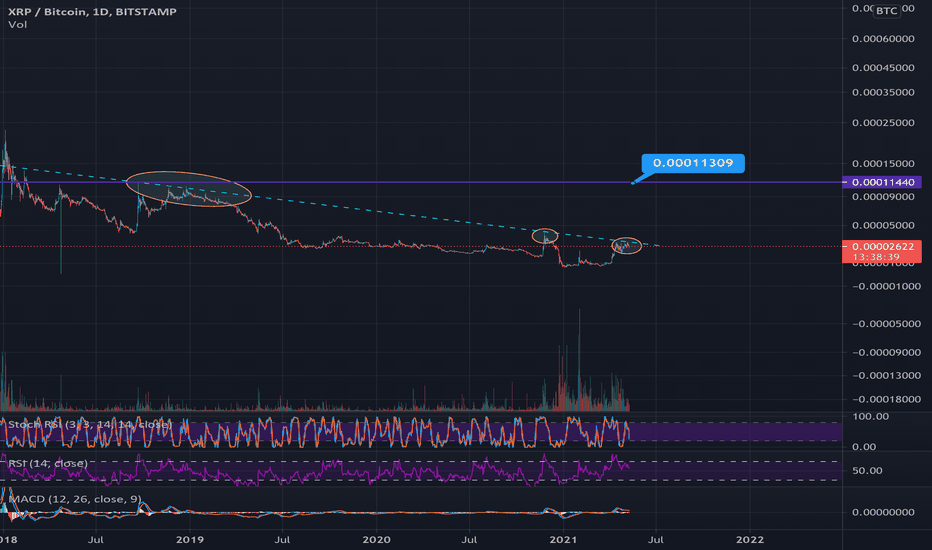Click the 0.00060000 price scale label
932x550 pixels.
click(883, 39)
